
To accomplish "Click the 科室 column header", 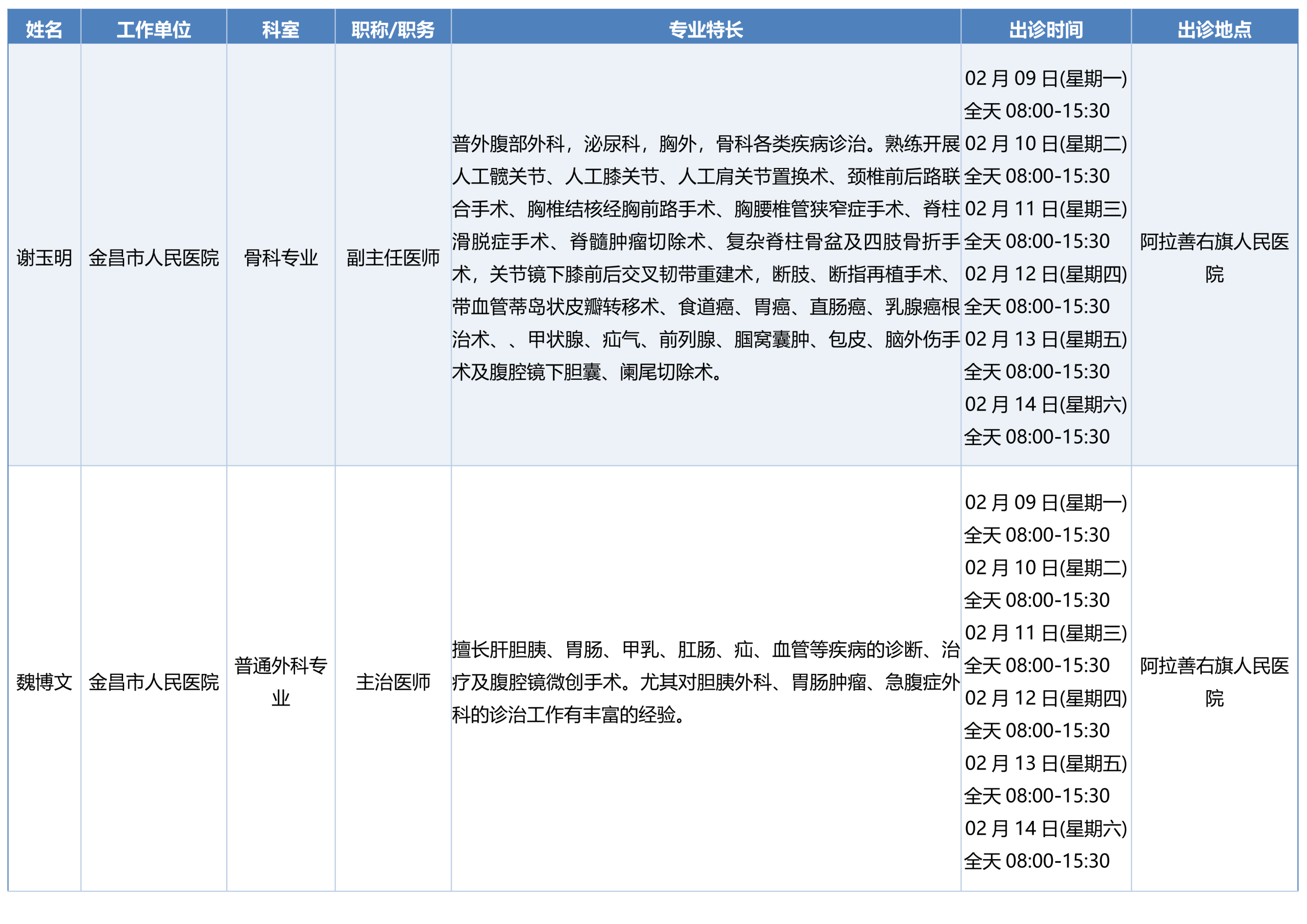I will click(x=281, y=29).
